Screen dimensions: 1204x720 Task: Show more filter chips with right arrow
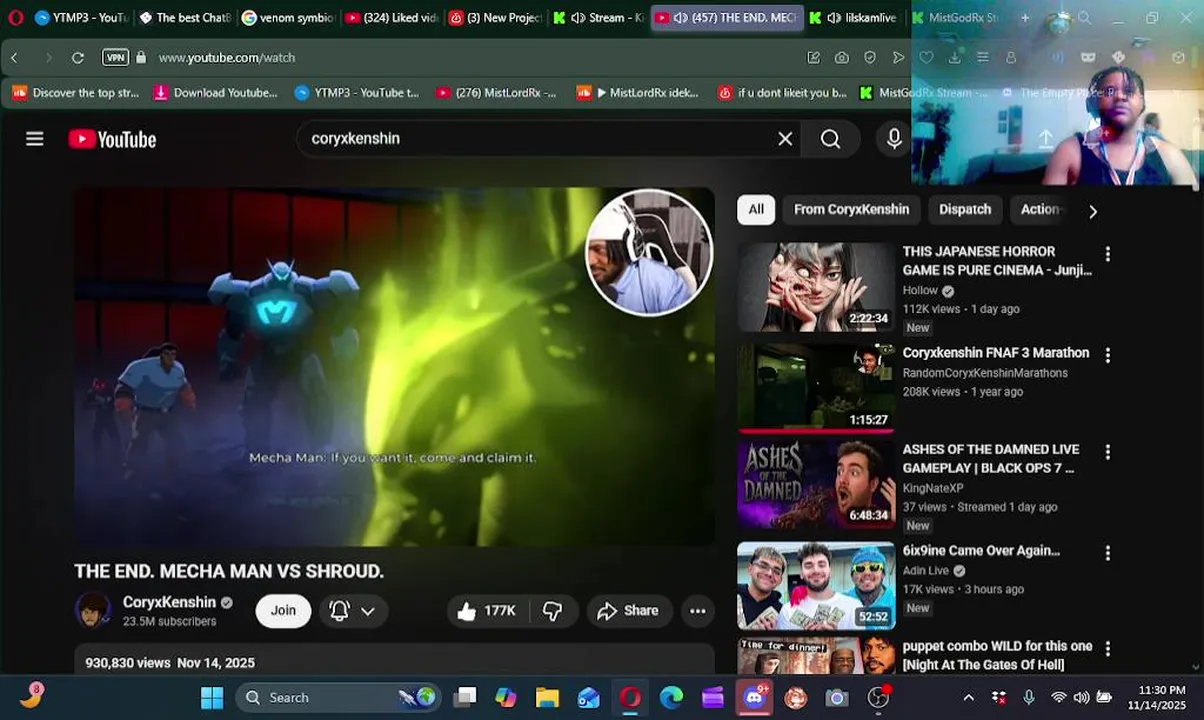[x=1092, y=211]
